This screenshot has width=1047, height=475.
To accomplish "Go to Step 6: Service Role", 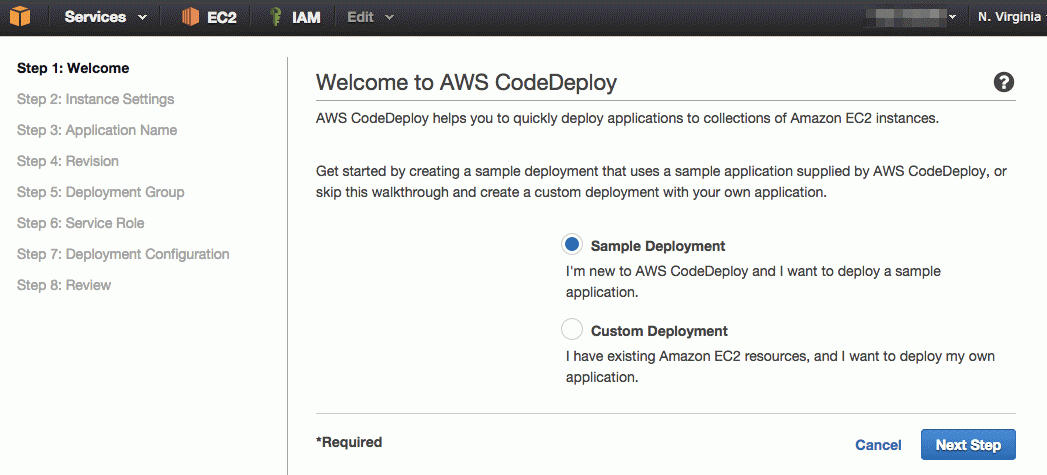I will [81, 223].
